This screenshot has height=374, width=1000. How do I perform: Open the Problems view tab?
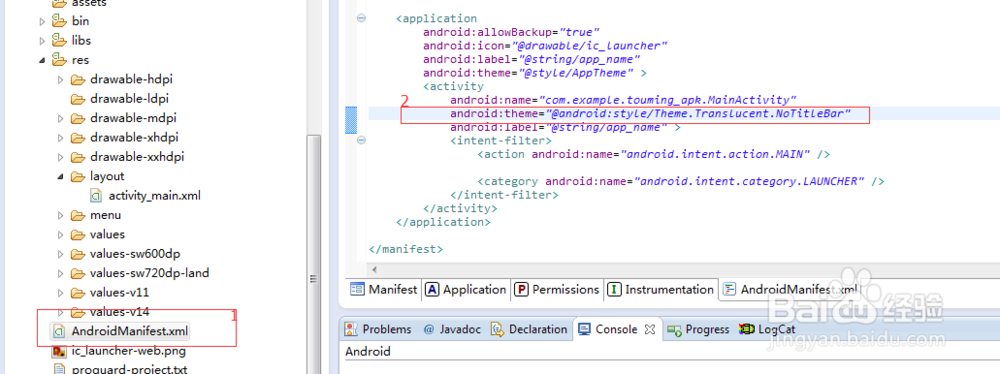pos(378,329)
